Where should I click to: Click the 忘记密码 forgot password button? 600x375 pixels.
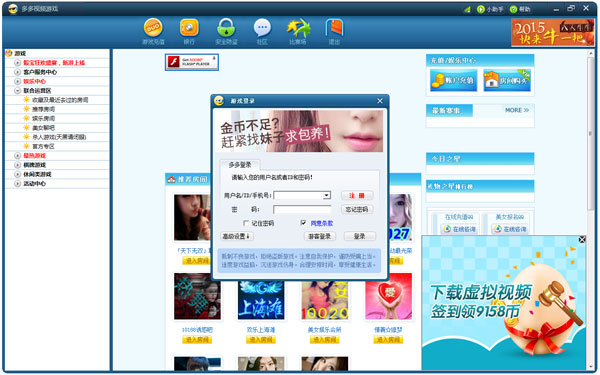pos(357,209)
